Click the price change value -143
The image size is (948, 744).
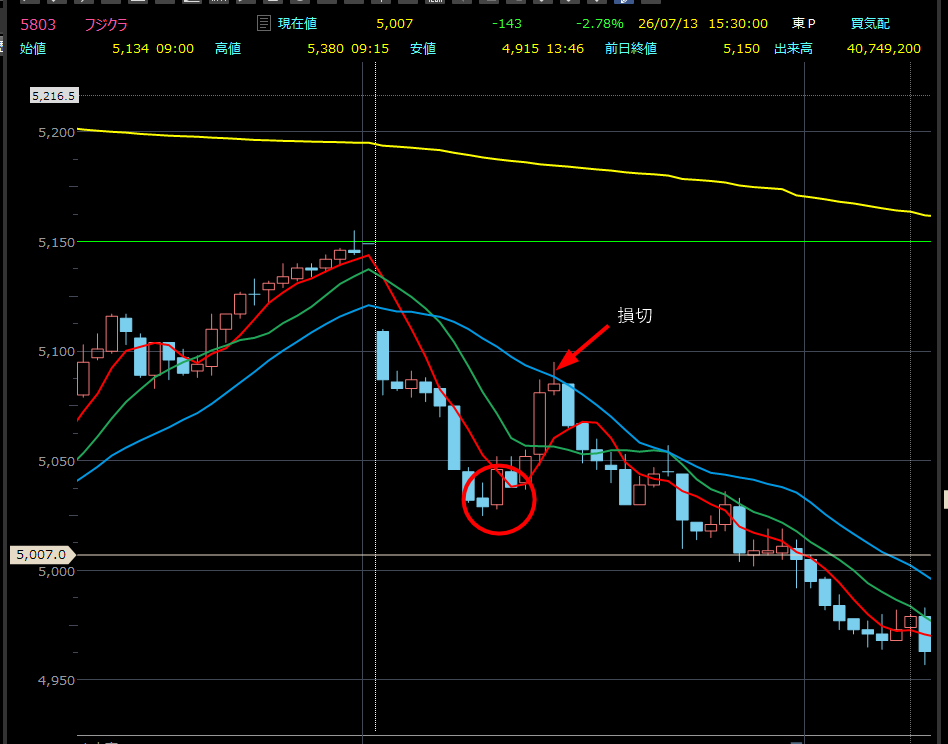point(507,24)
